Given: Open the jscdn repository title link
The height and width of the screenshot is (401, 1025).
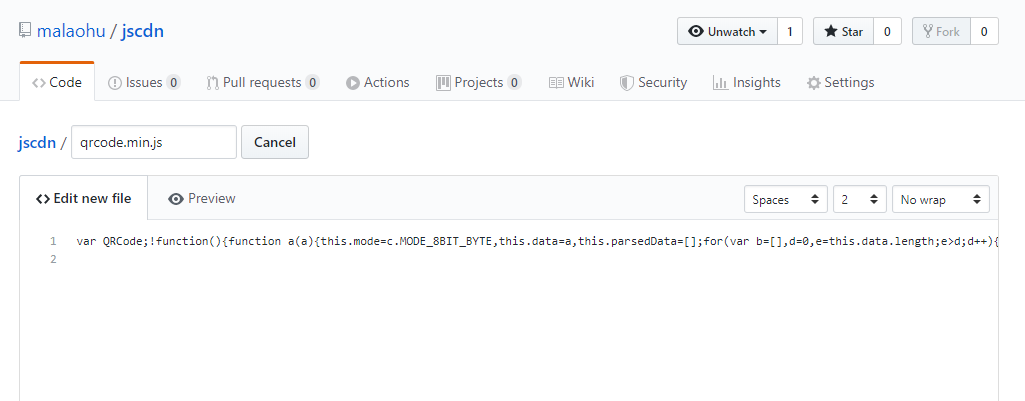Looking at the screenshot, I should click(x=143, y=31).
